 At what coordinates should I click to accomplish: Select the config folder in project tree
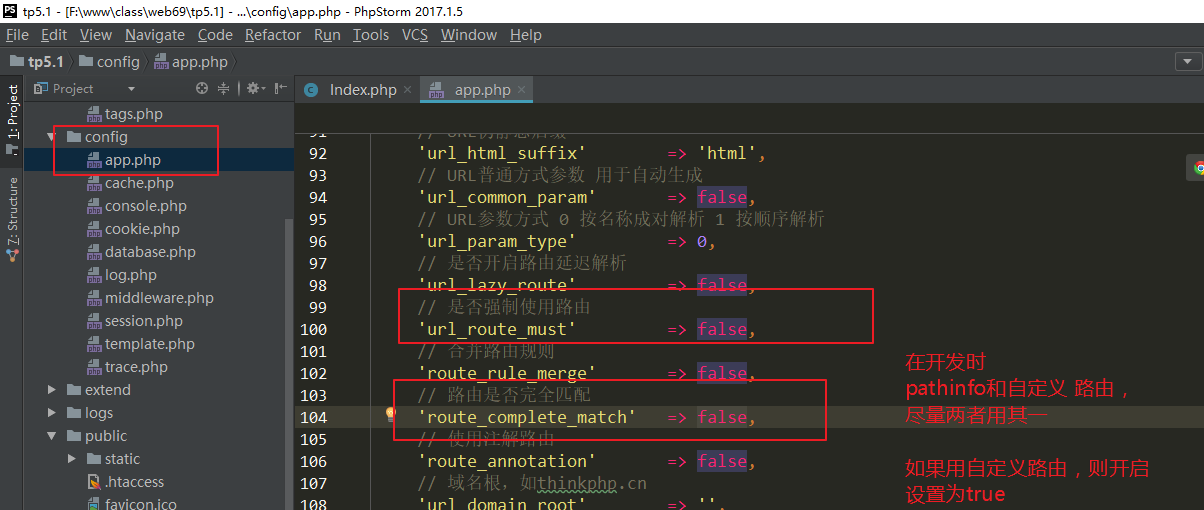[106, 137]
